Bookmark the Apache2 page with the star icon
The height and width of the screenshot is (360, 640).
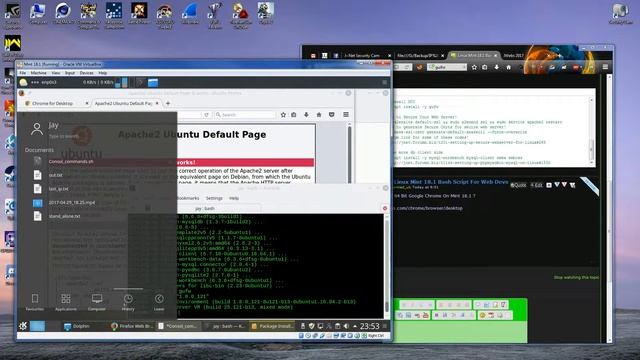coord(283,115)
